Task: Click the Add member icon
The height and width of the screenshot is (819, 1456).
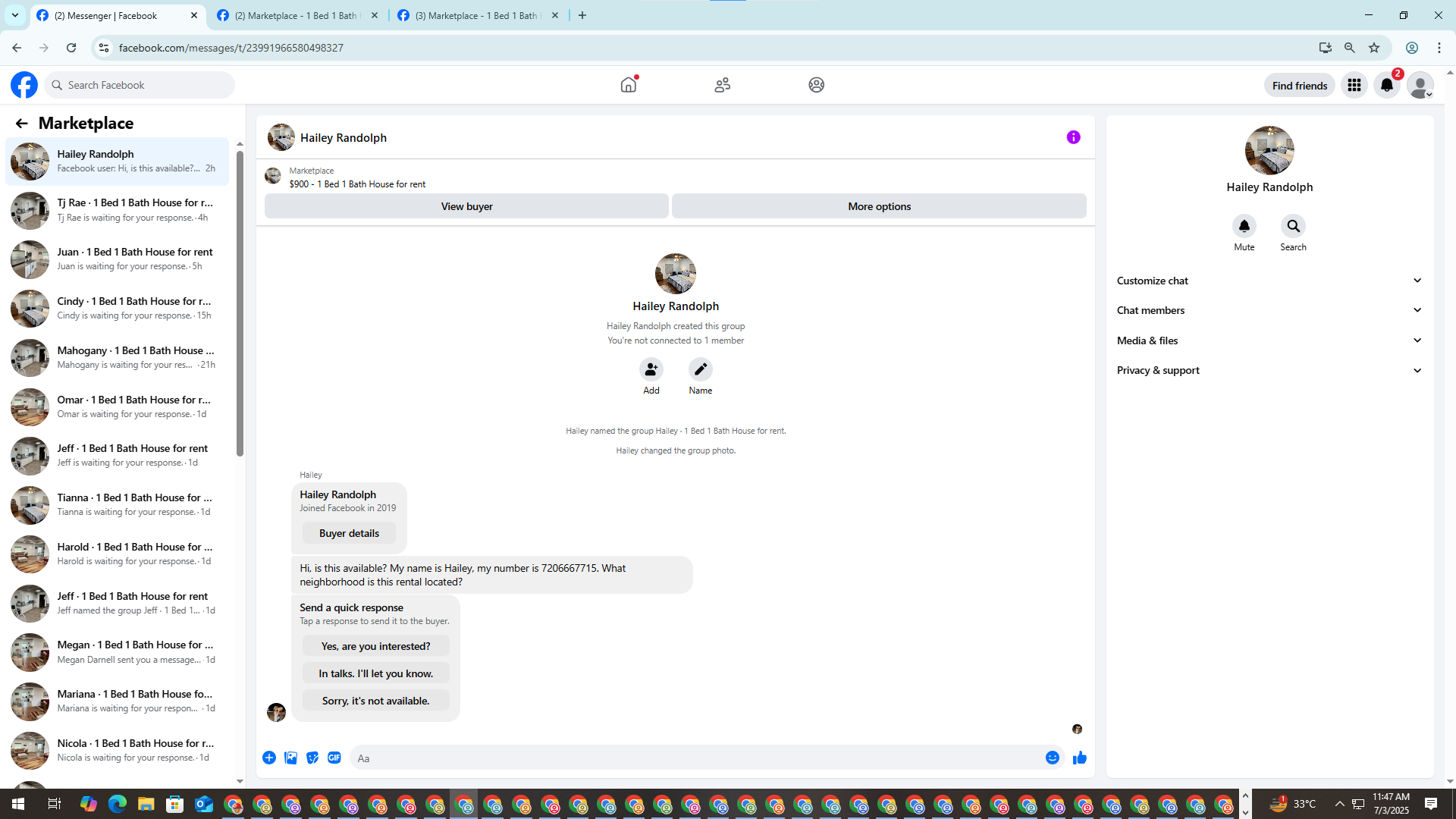Action: pos(651,369)
